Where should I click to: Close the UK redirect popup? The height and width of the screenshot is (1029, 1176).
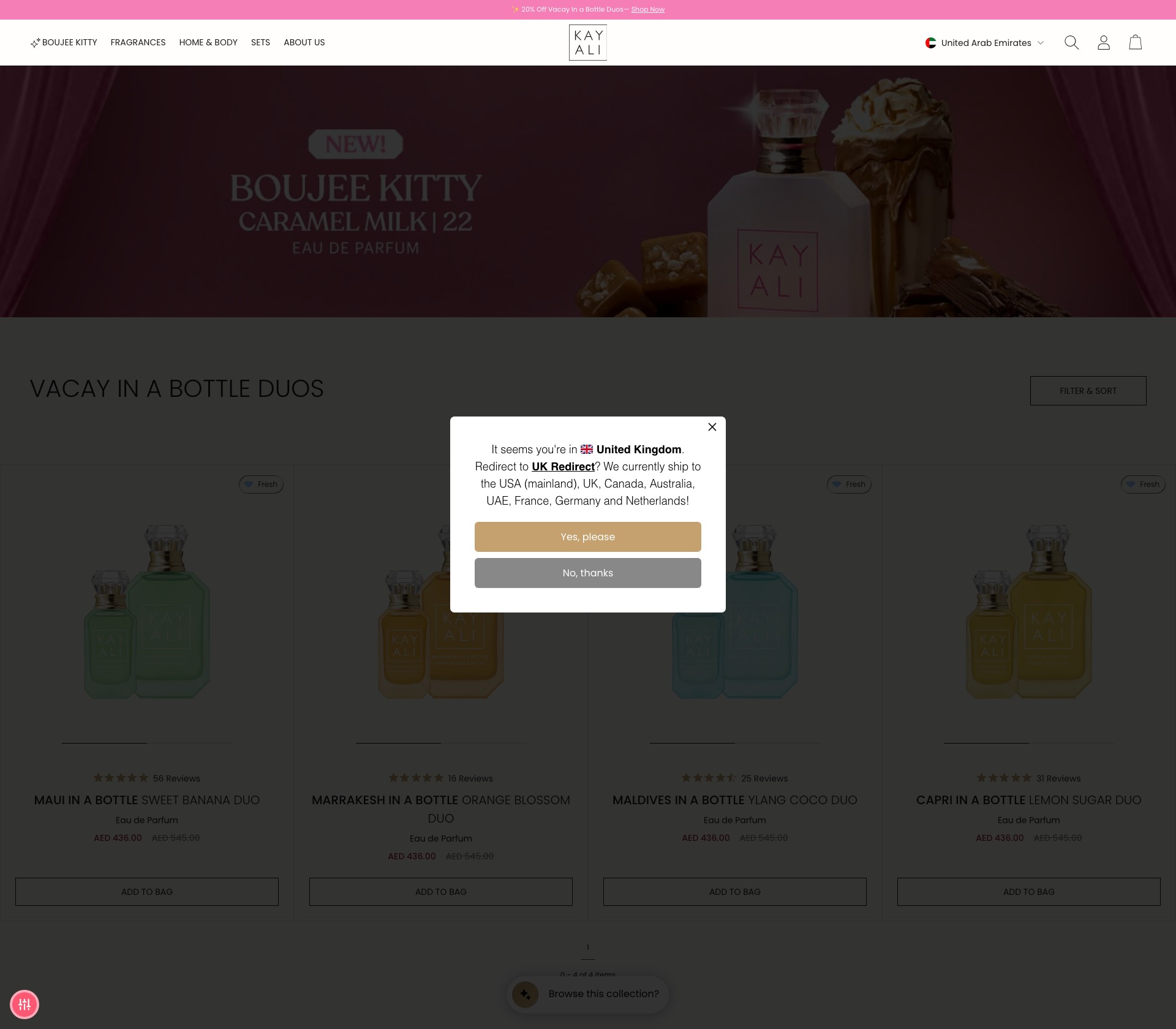(712, 427)
